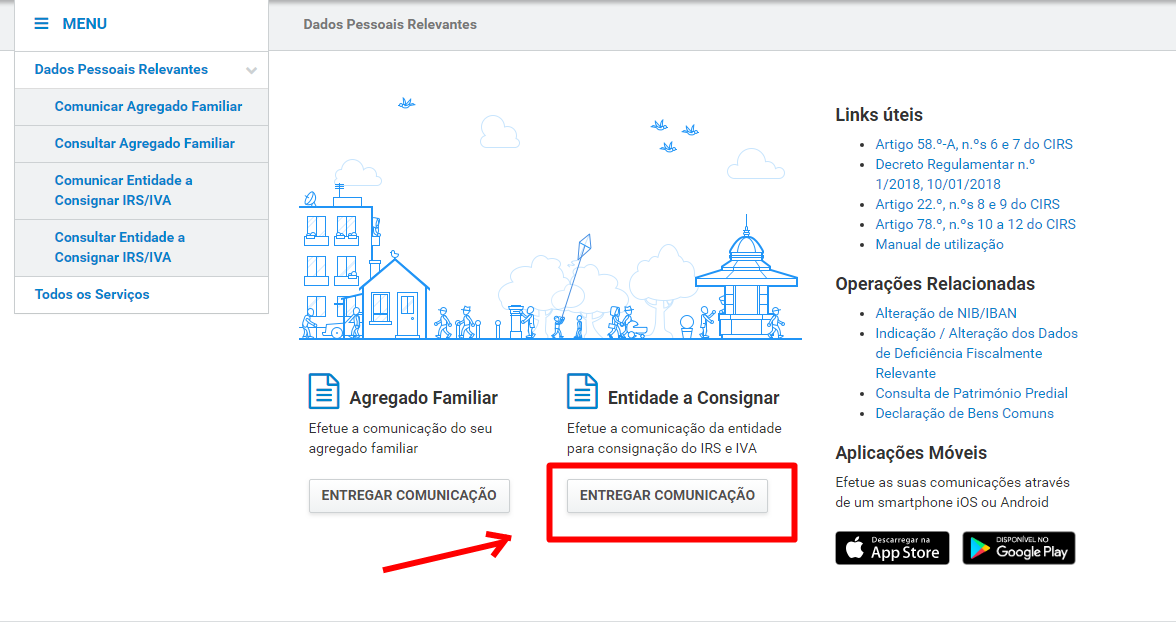Click the Entidade a Consignar document icon

coord(582,391)
